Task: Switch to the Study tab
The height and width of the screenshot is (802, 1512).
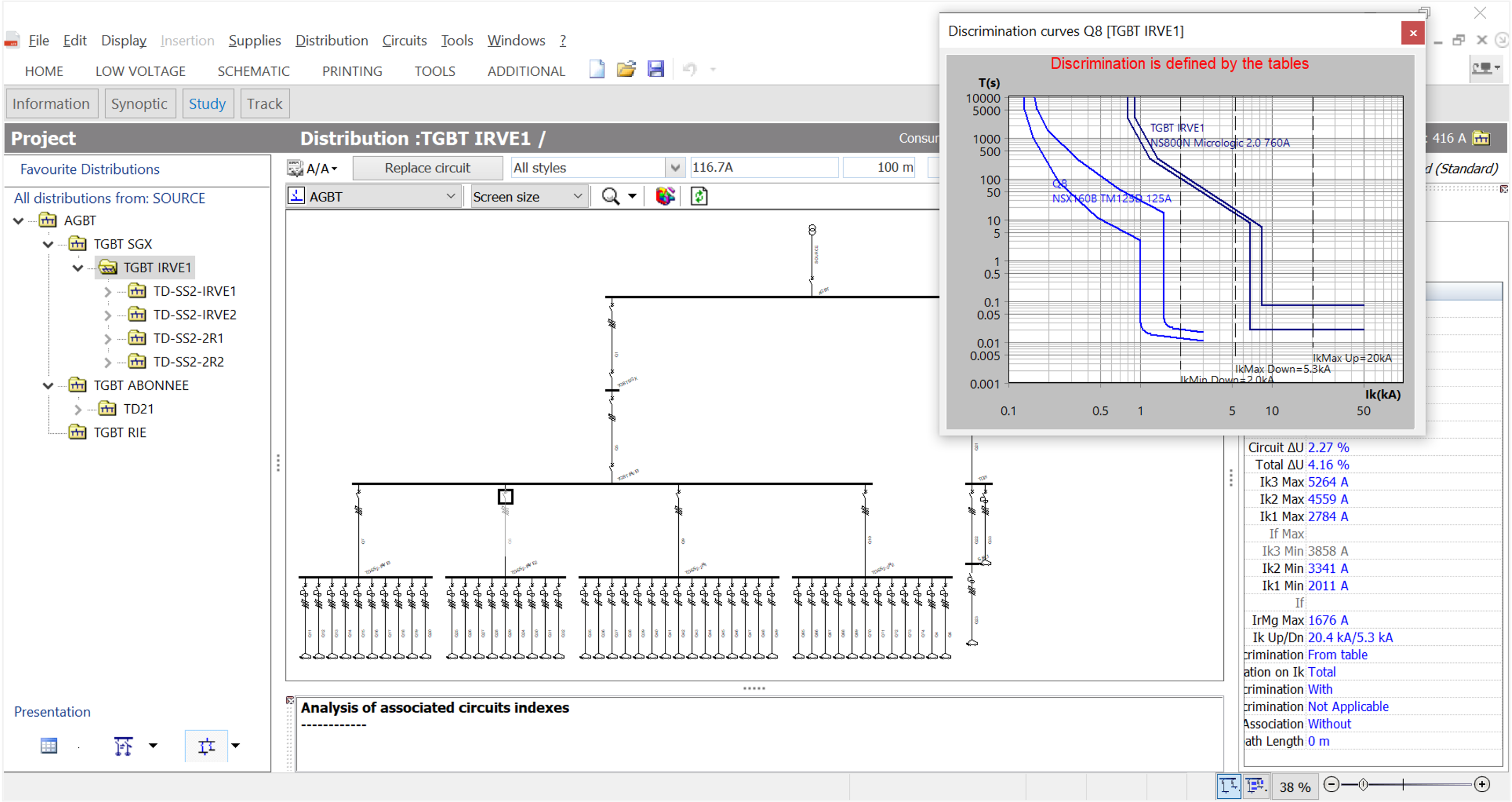Action: click(x=207, y=103)
